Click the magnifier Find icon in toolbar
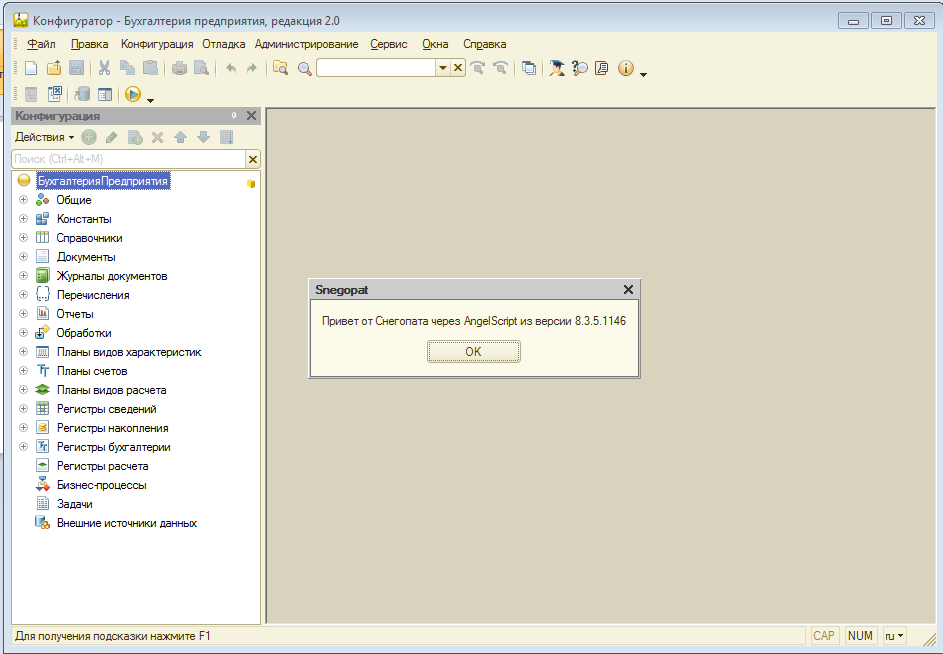The height and width of the screenshot is (654, 943). tap(304, 68)
